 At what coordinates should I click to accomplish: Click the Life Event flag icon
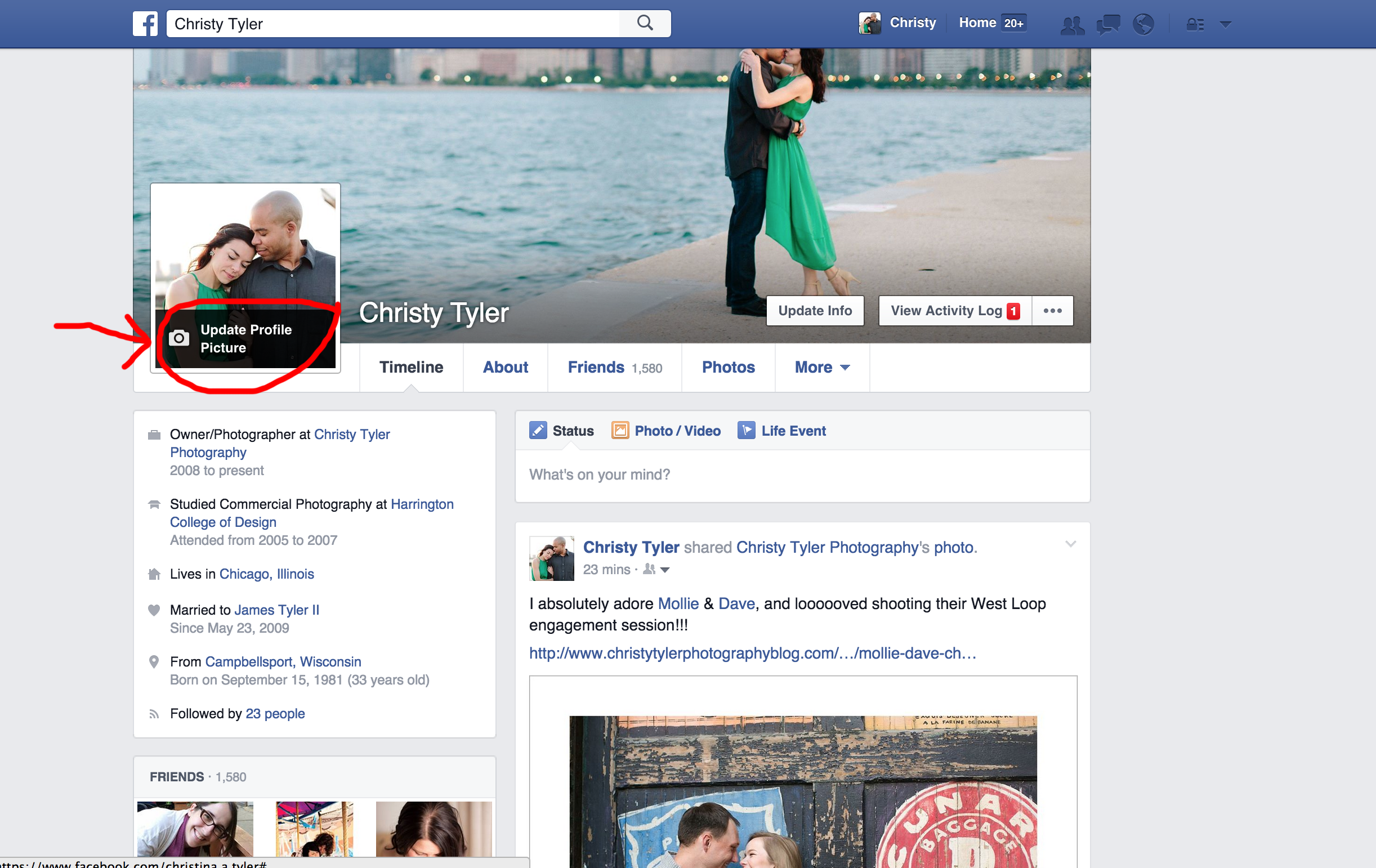(746, 430)
